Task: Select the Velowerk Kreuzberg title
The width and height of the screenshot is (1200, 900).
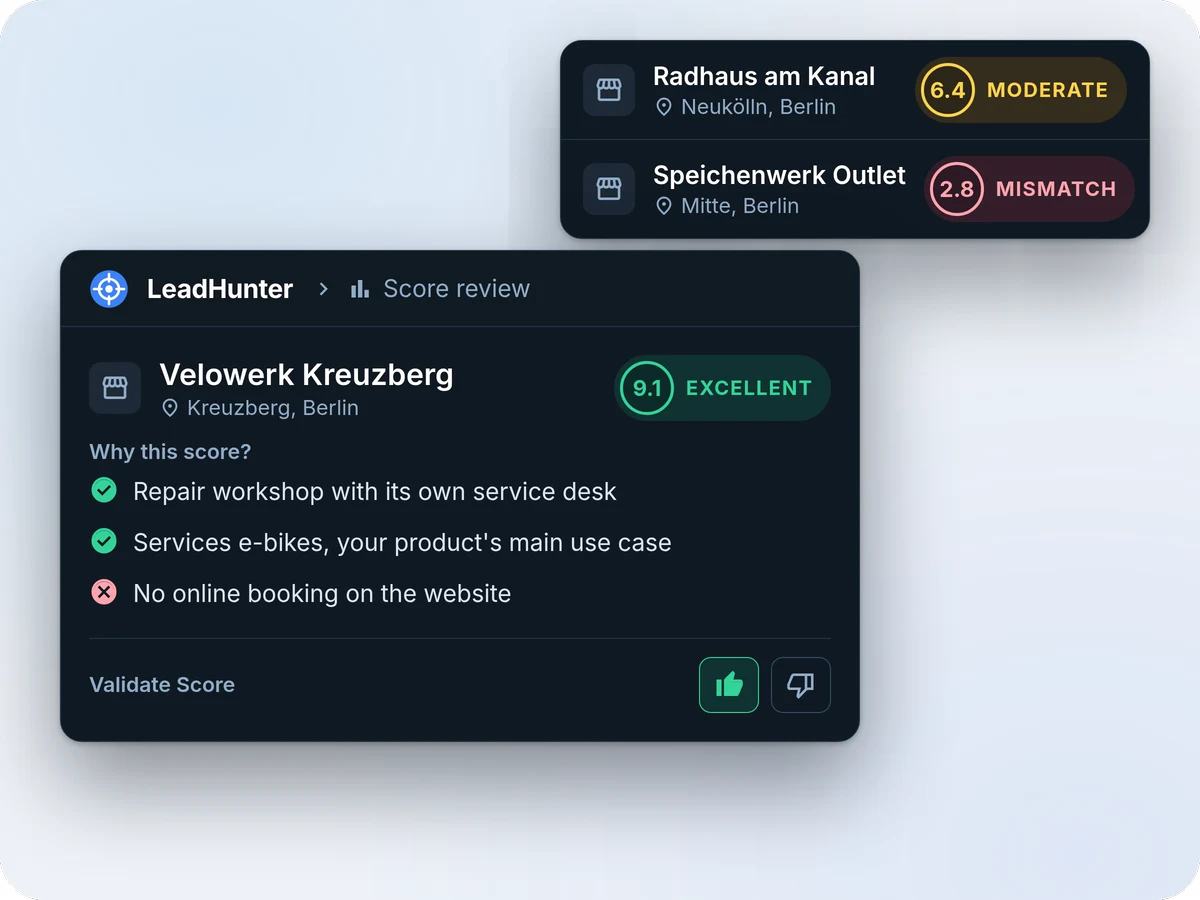Action: (x=306, y=375)
